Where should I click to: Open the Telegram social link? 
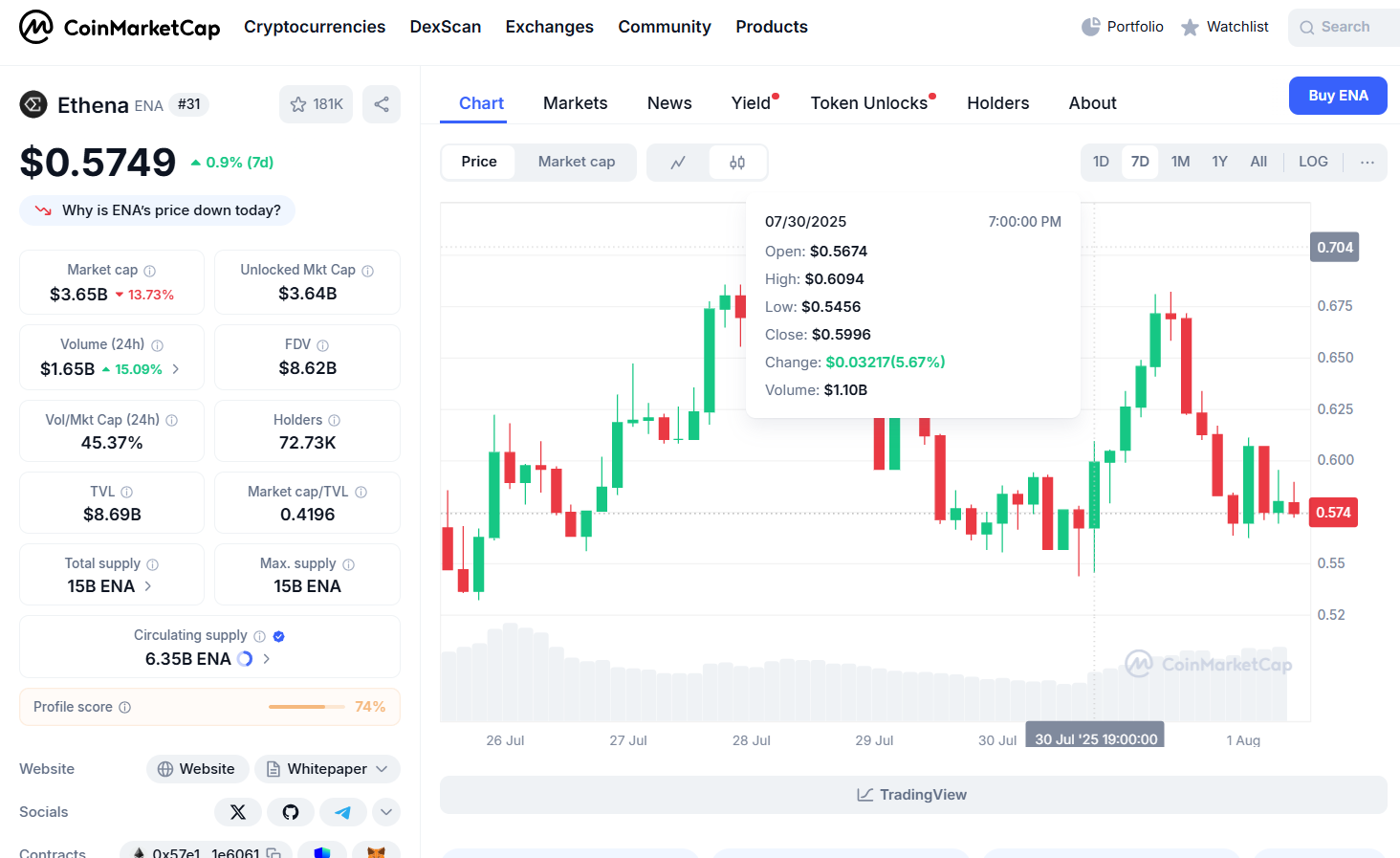point(342,812)
